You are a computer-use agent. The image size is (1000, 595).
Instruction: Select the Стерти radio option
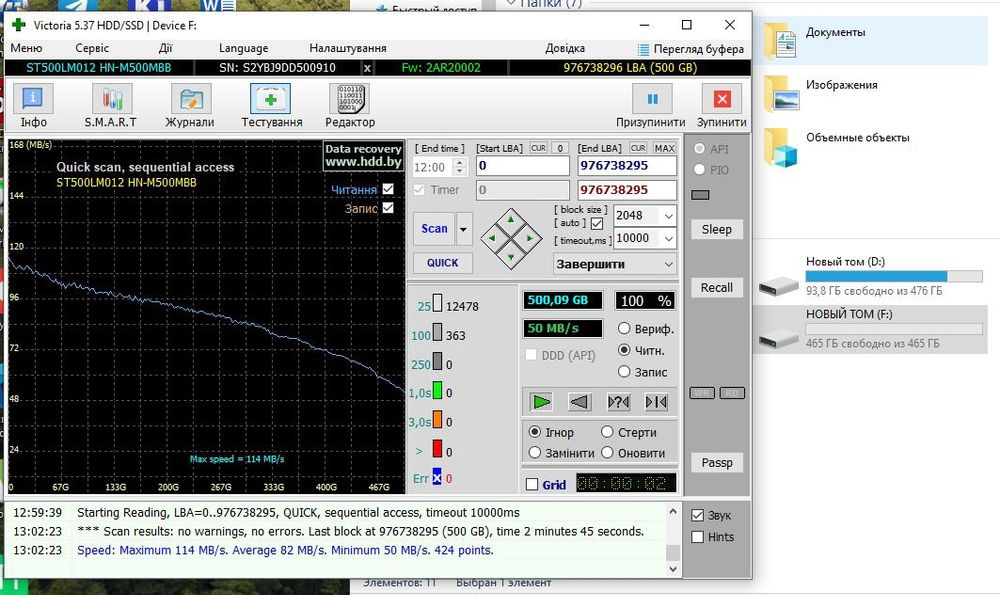click(x=608, y=433)
